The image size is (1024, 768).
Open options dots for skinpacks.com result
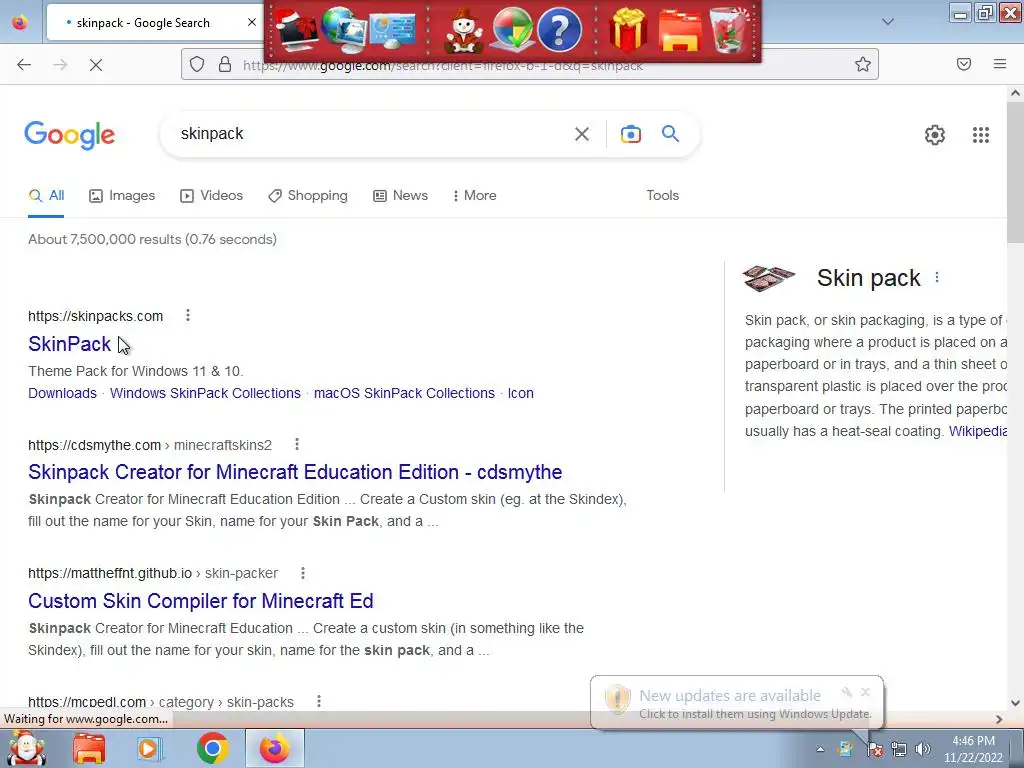pos(187,315)
